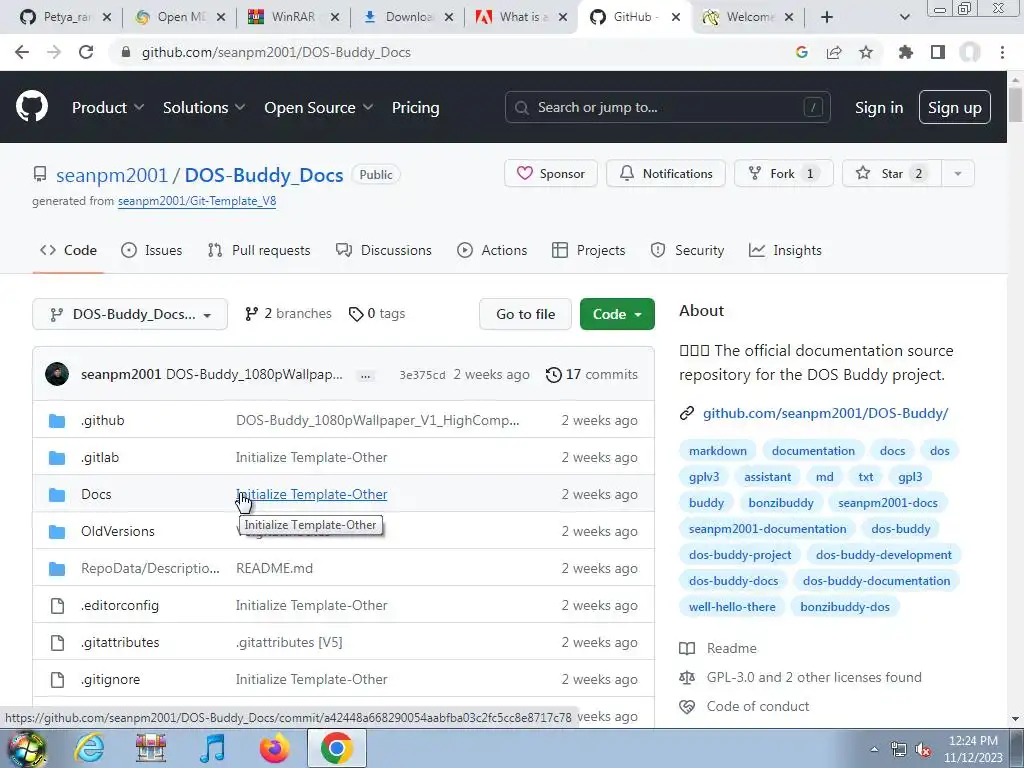Open the Projects tab
Screen dimensions: 1024x768
click(x=588, y=250)
